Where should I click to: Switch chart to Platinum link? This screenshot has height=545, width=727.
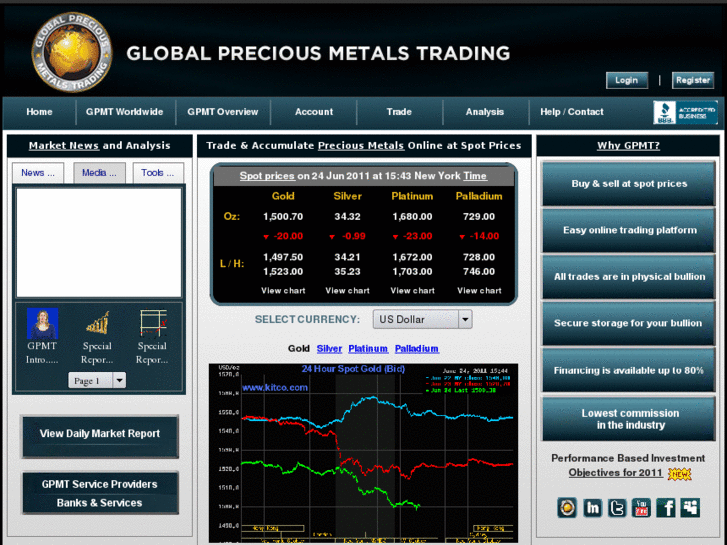pos(368,349)
